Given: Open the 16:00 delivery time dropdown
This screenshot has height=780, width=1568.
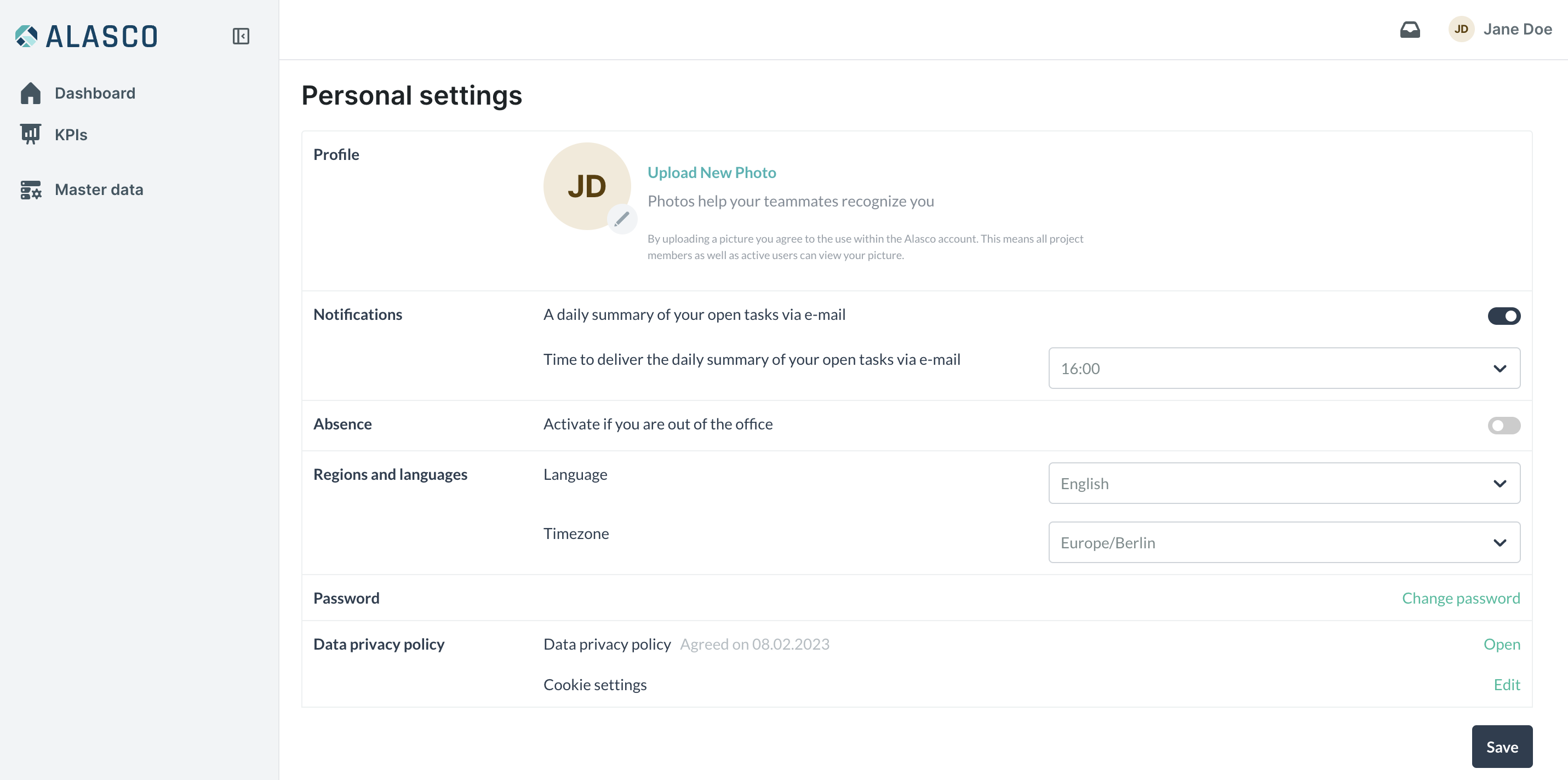Looking at the screenshot, I should pyautogui.click(x=1284, y=368).
